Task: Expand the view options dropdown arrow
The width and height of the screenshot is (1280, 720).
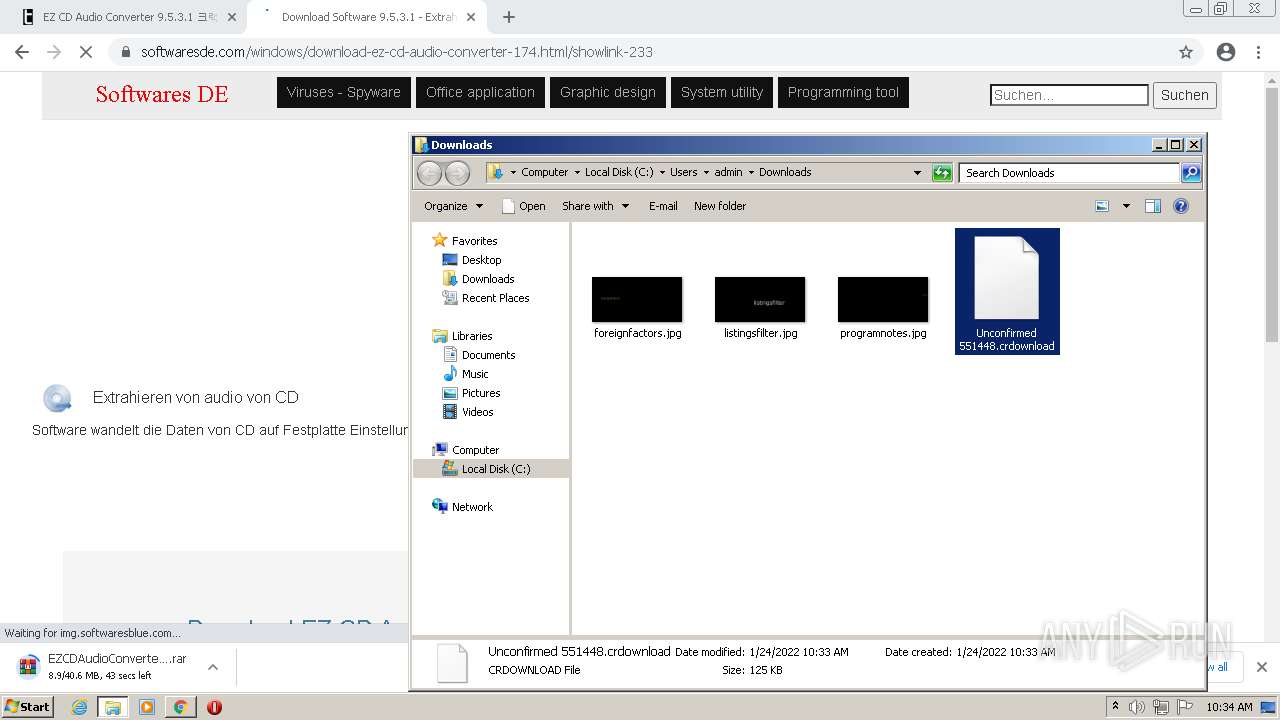Action: click(1126, 206)
